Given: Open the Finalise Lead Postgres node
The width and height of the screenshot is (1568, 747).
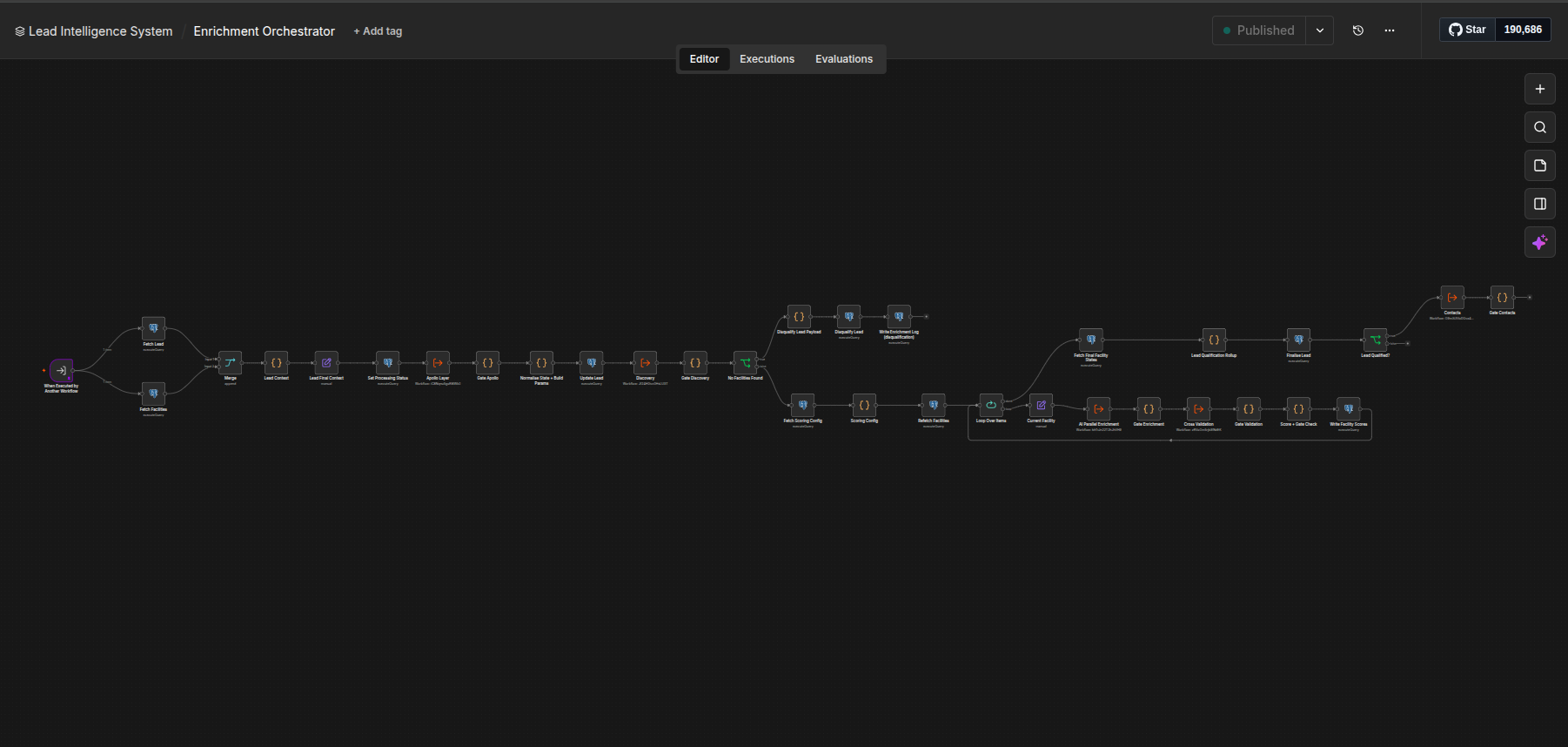Looking at the screenshot, I should coord(1298,340).
